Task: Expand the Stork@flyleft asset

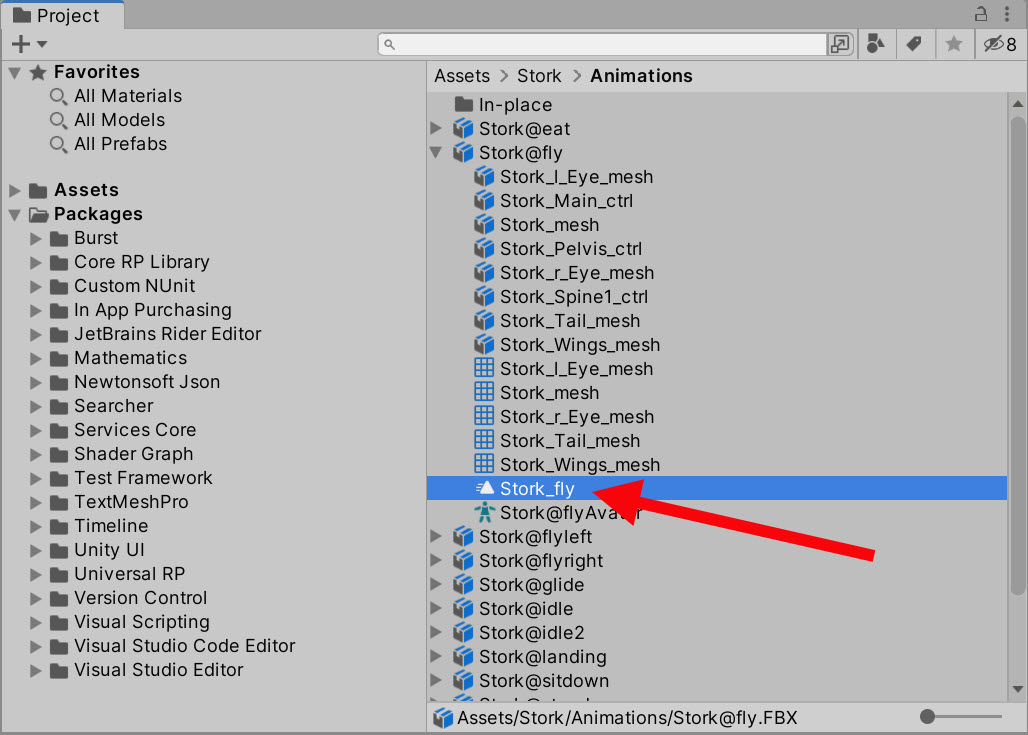Action: click(436, 536)
